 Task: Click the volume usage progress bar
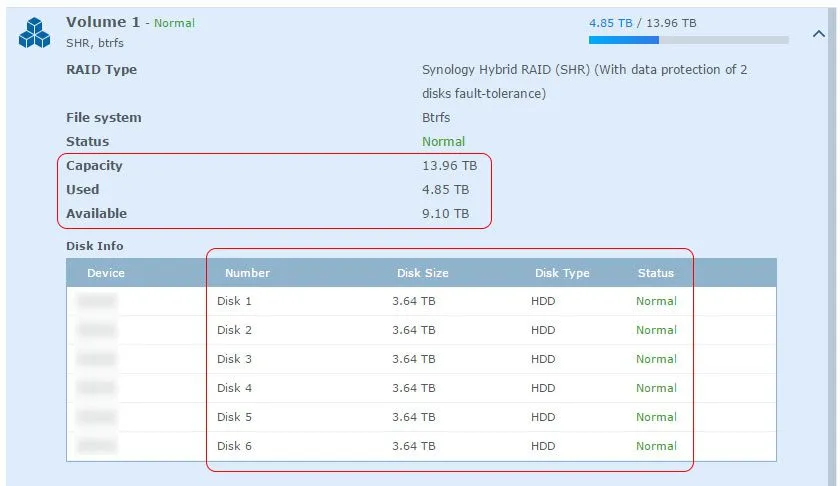(x=688, y=40)
